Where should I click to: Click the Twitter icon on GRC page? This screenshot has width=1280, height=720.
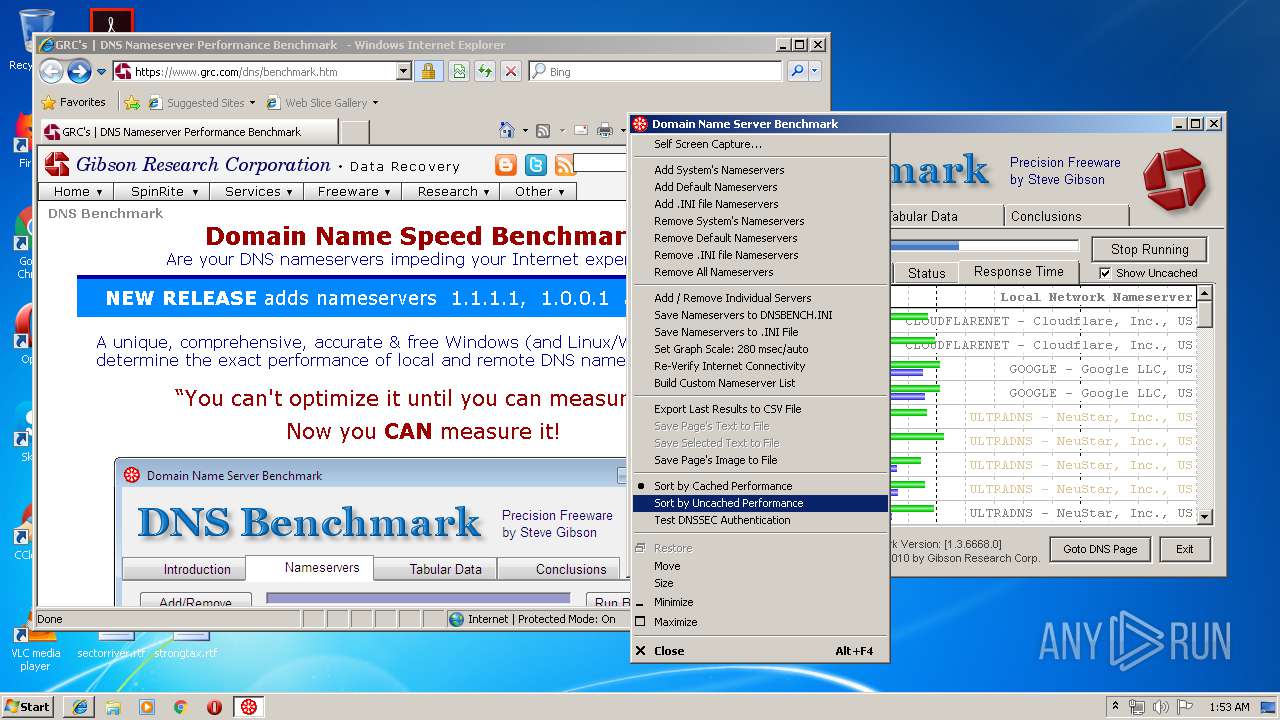(536, 165)
